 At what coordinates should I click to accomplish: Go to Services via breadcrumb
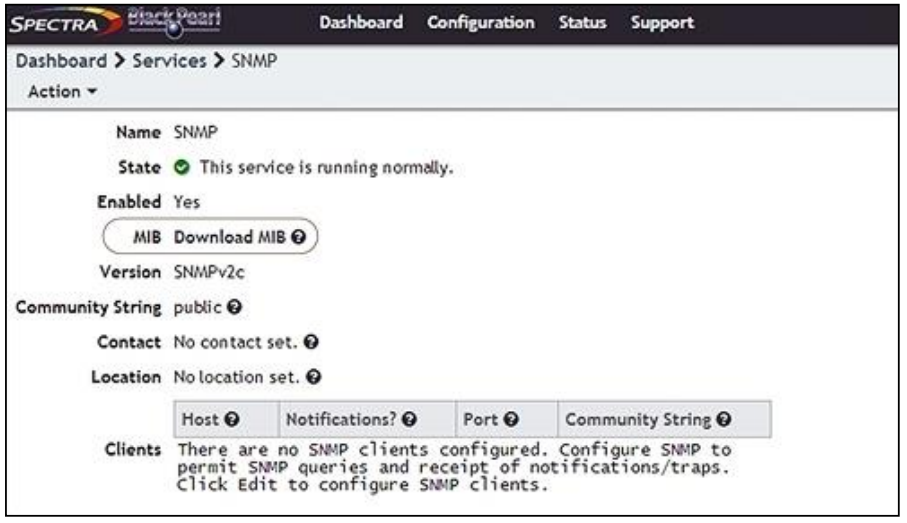click(169, 61)
